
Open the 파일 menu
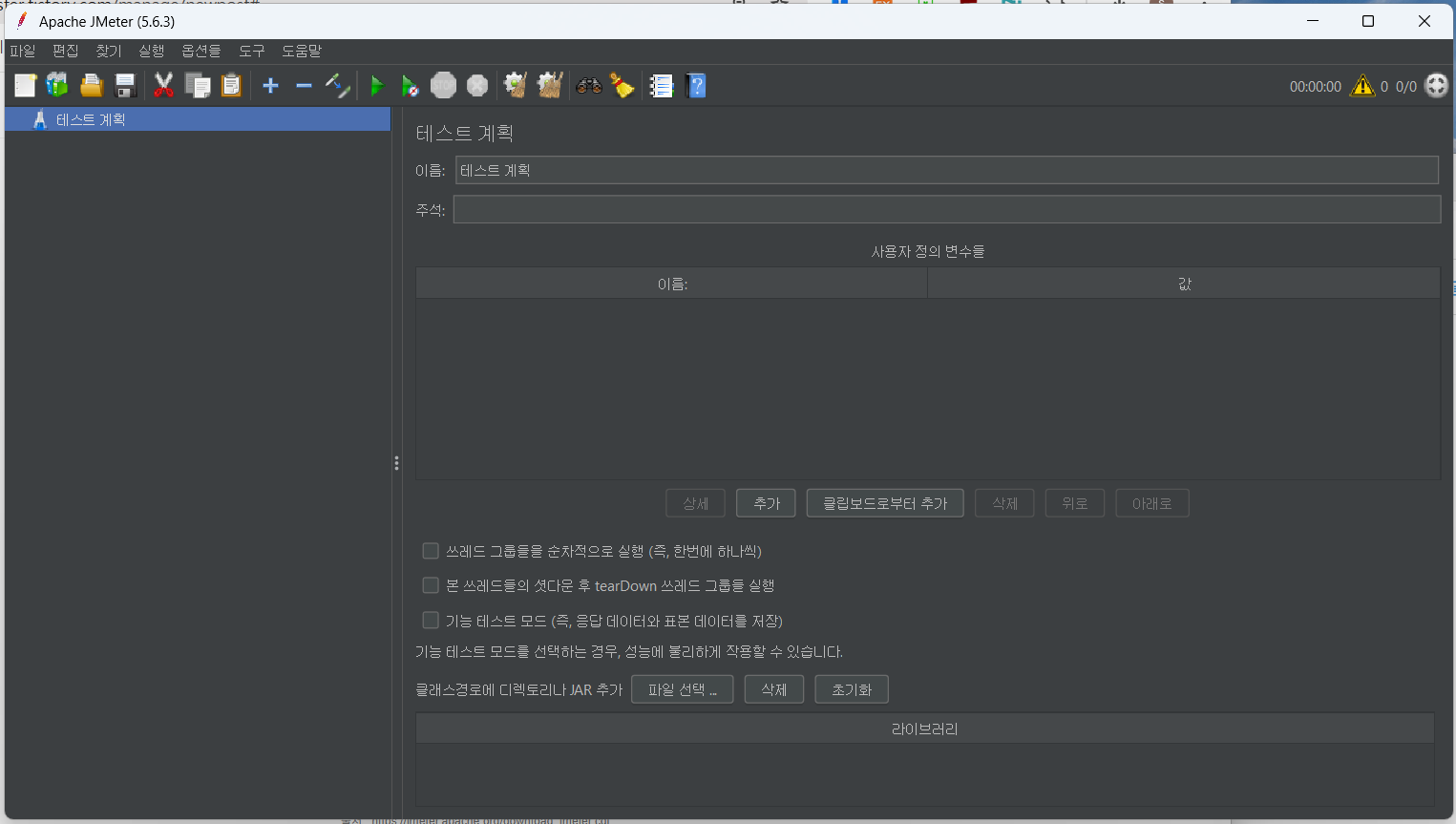tap(23, 51)
